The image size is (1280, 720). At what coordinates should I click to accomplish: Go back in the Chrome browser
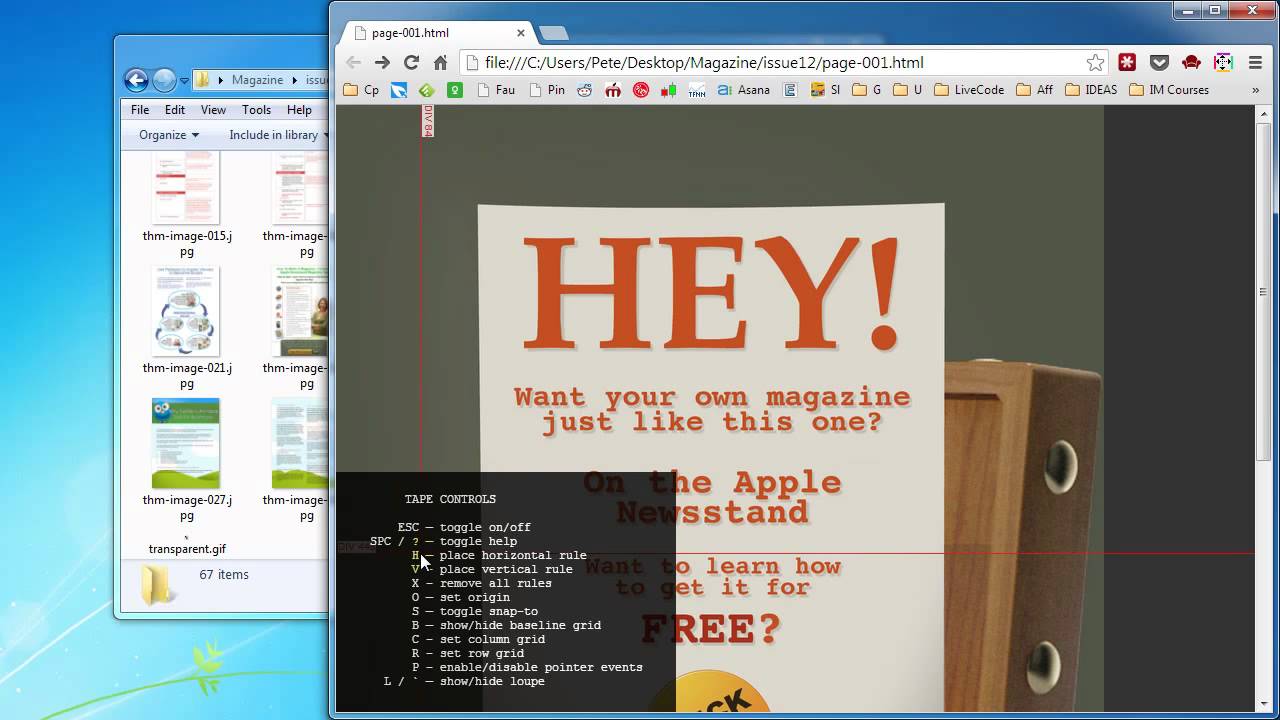[353, 62]
